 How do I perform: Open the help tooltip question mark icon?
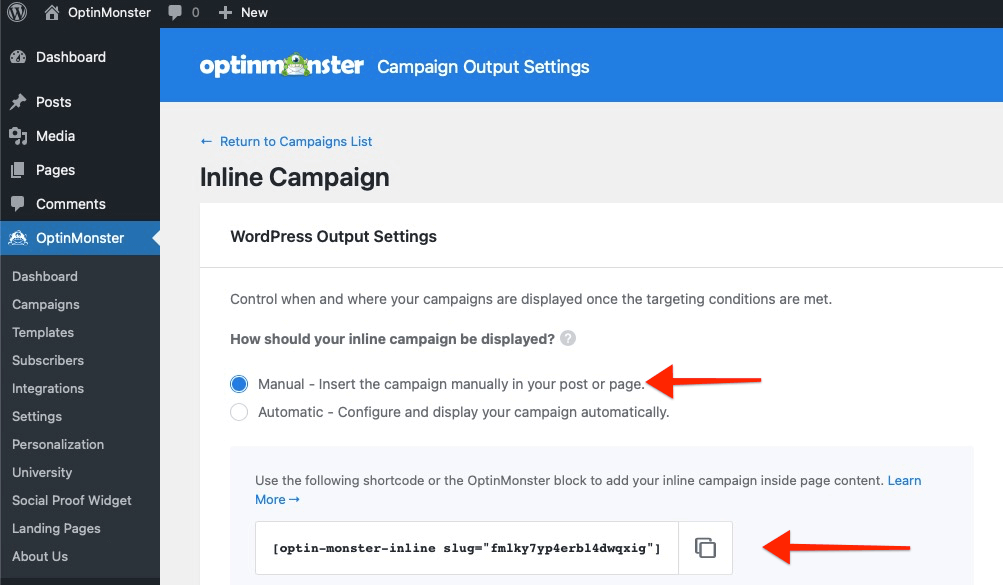(x=567, y=338)
